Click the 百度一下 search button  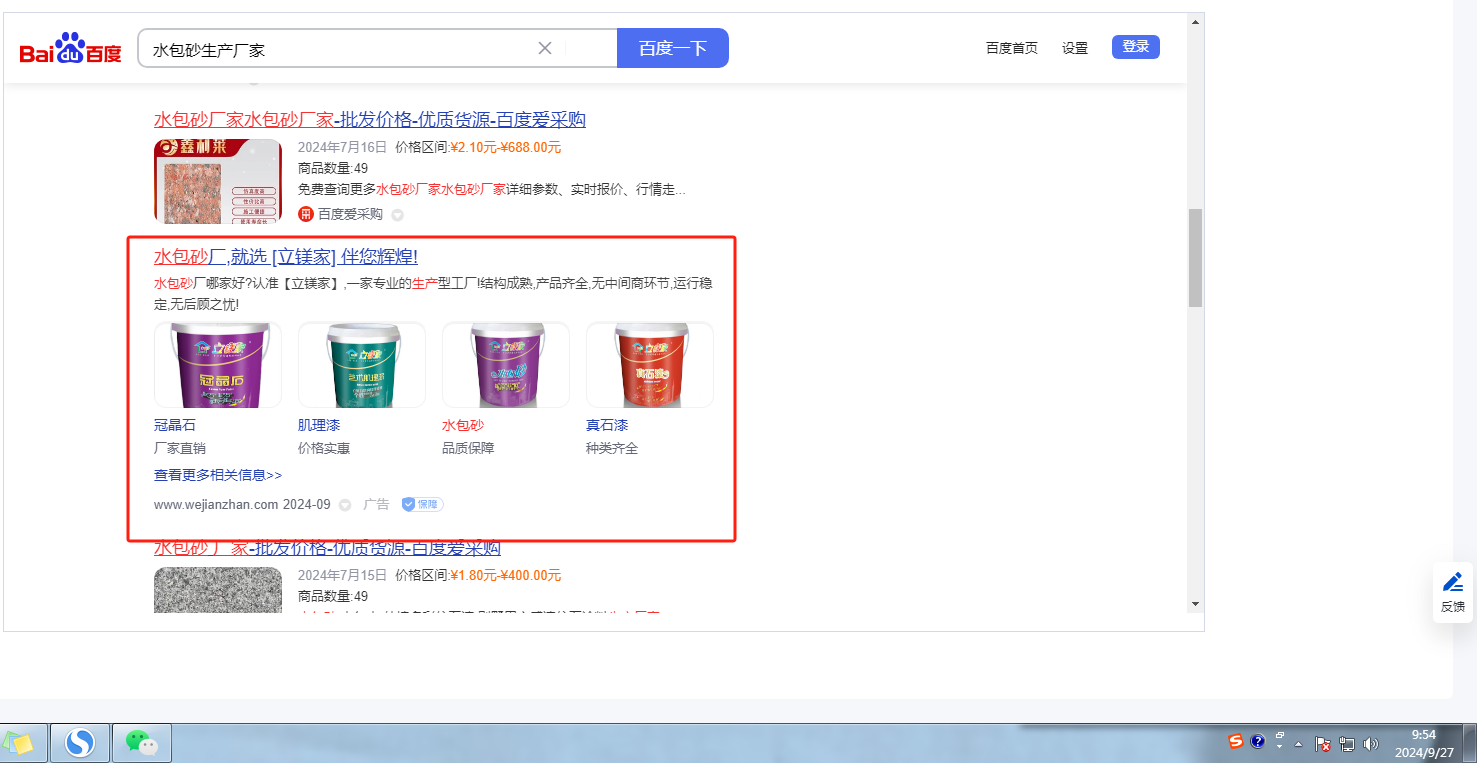[673, 48]
